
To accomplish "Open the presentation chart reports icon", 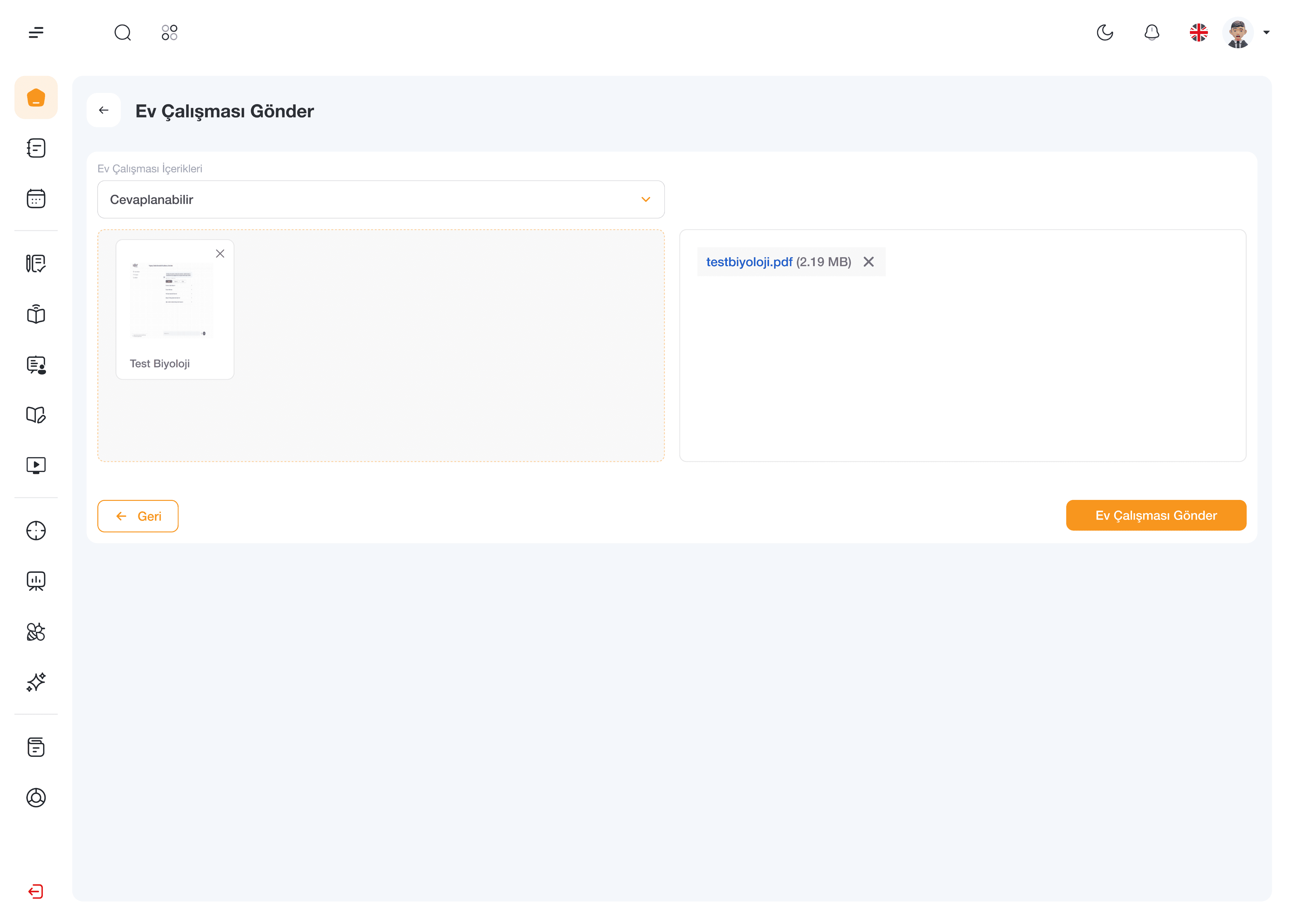I will pyautogui.click(x=36, y=581).
